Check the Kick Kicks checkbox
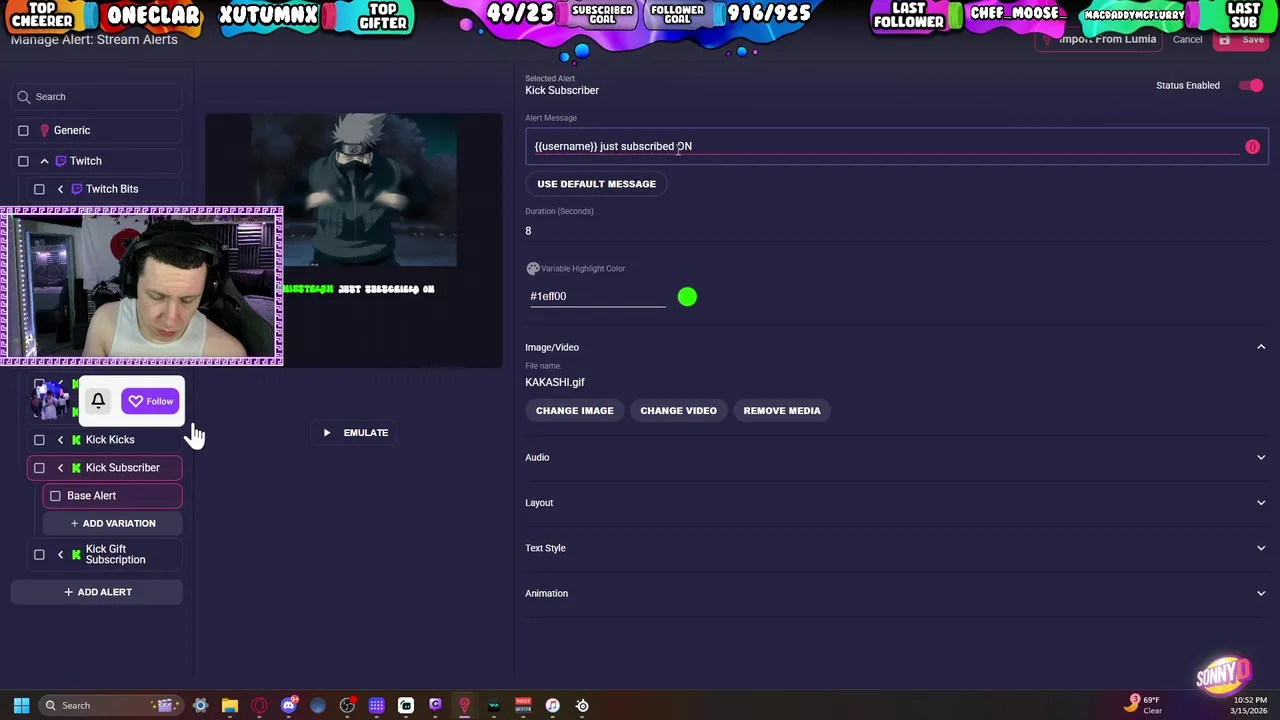Screen dimensions: 1280x720 pos(39,440)
